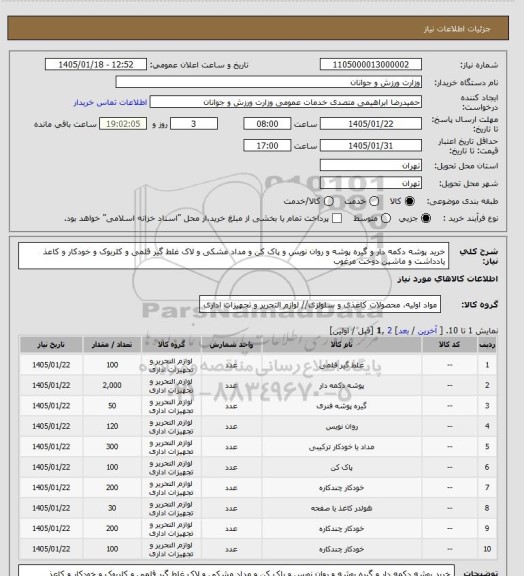Click the delivery city field تهران
Viewport: 524px width, 576px height.
tap(371, 183)
